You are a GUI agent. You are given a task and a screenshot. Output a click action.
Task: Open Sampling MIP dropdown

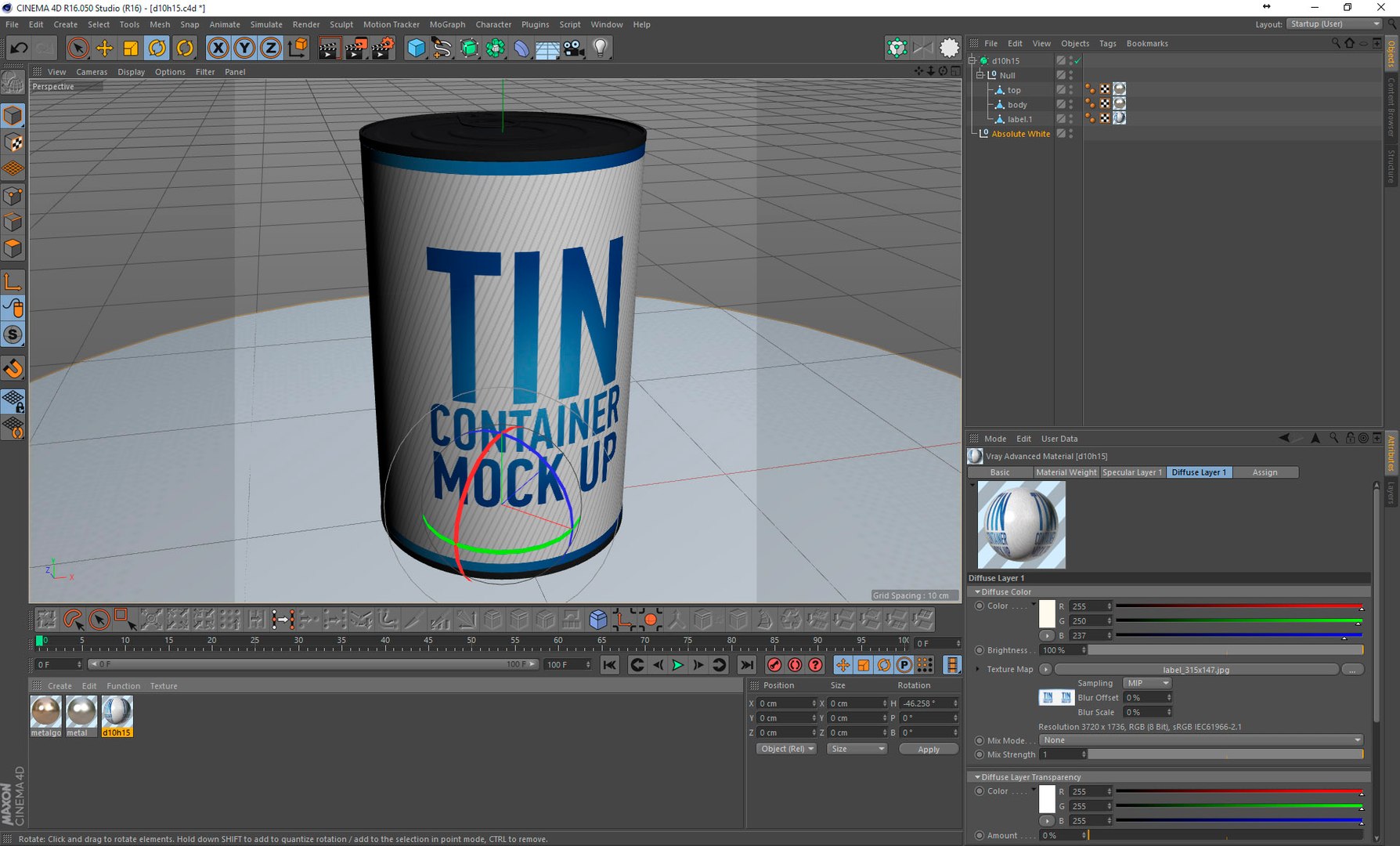tap(1146, 683)
